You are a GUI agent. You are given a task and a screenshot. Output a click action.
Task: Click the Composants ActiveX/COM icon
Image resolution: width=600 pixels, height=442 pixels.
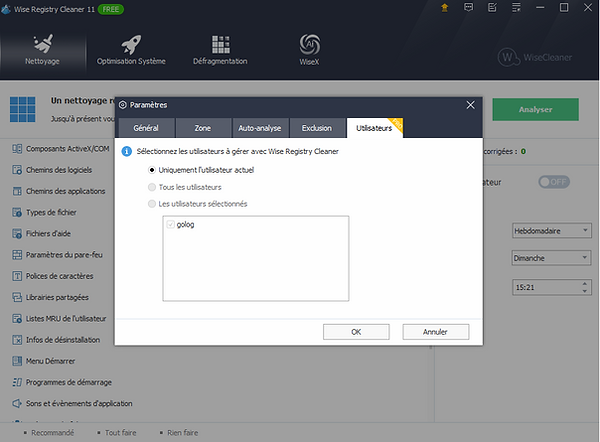coord(17,148)
